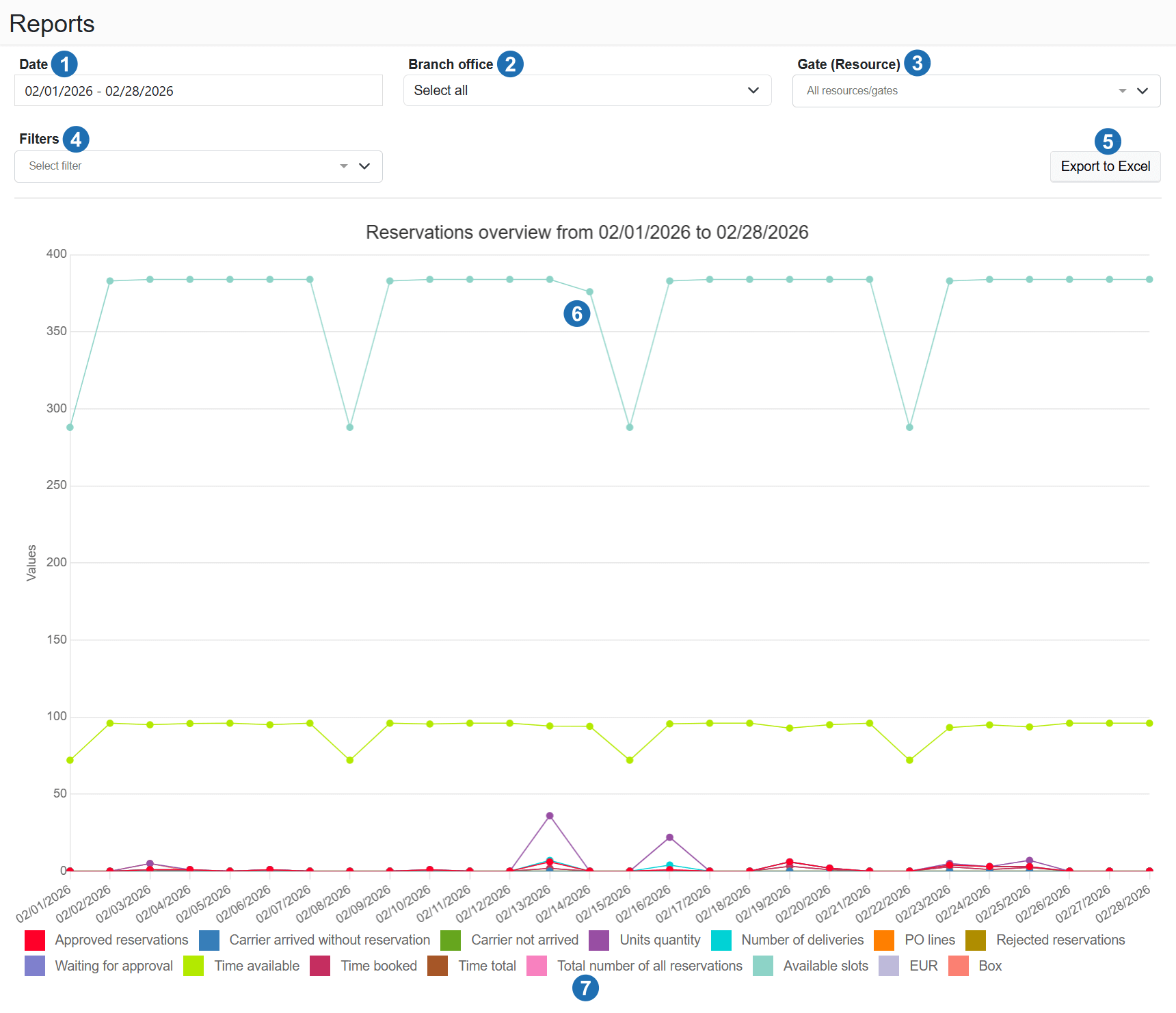Click numbered marker 1 next to Date
The width and height of the screenshot is (1176, 1013).
(64, 64)
